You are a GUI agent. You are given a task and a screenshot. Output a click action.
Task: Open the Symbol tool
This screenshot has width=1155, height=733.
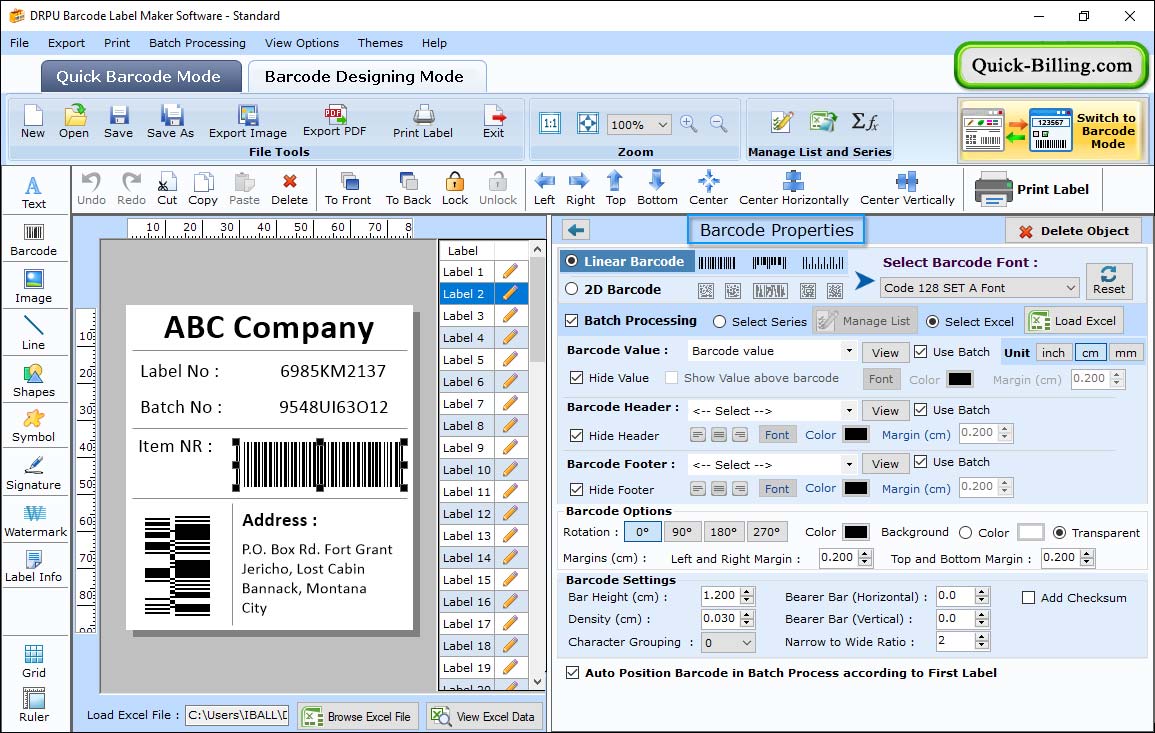tap(34, 426)
